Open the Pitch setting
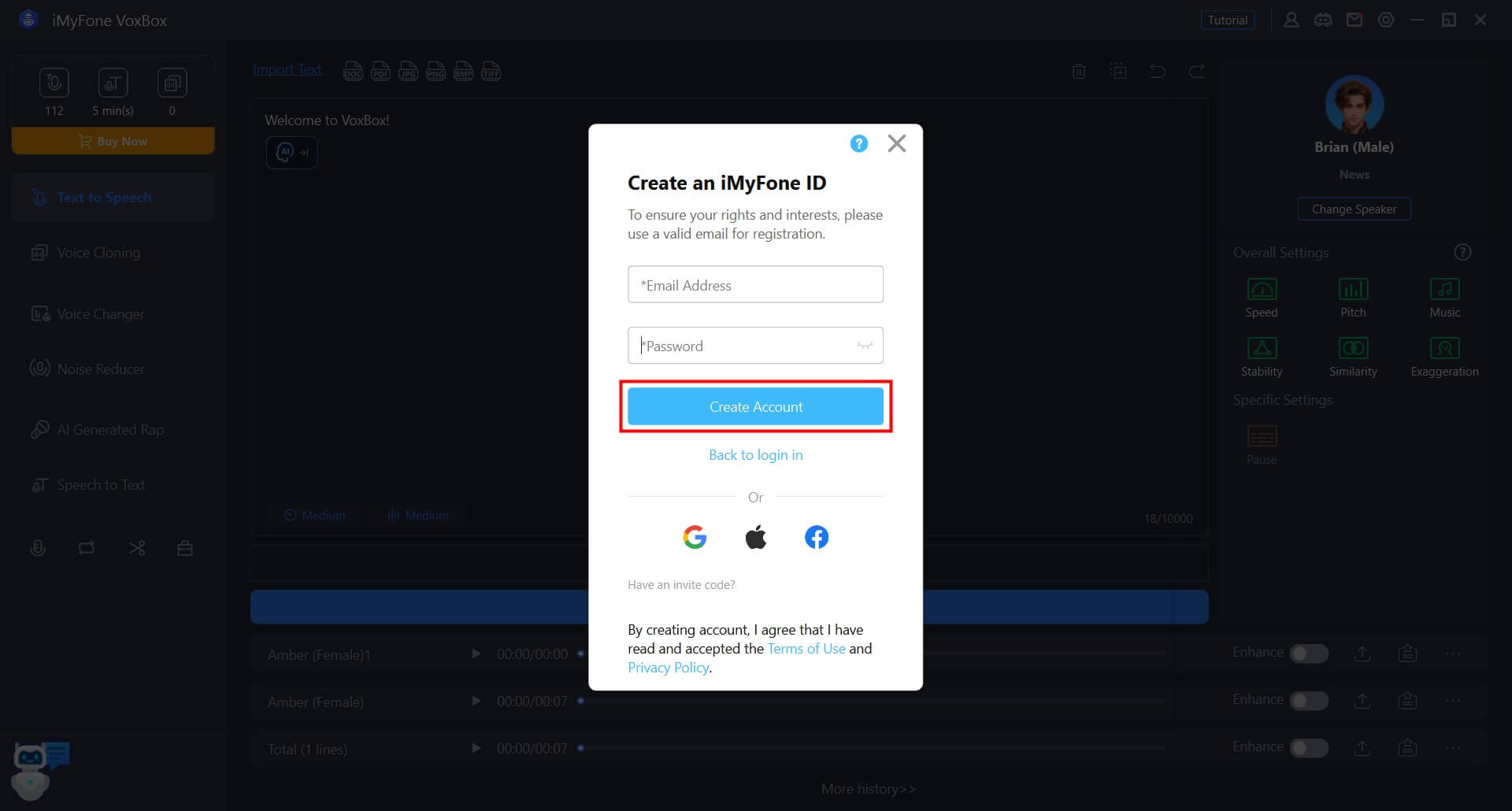The image size is (1512, 811). (1353, 298)
